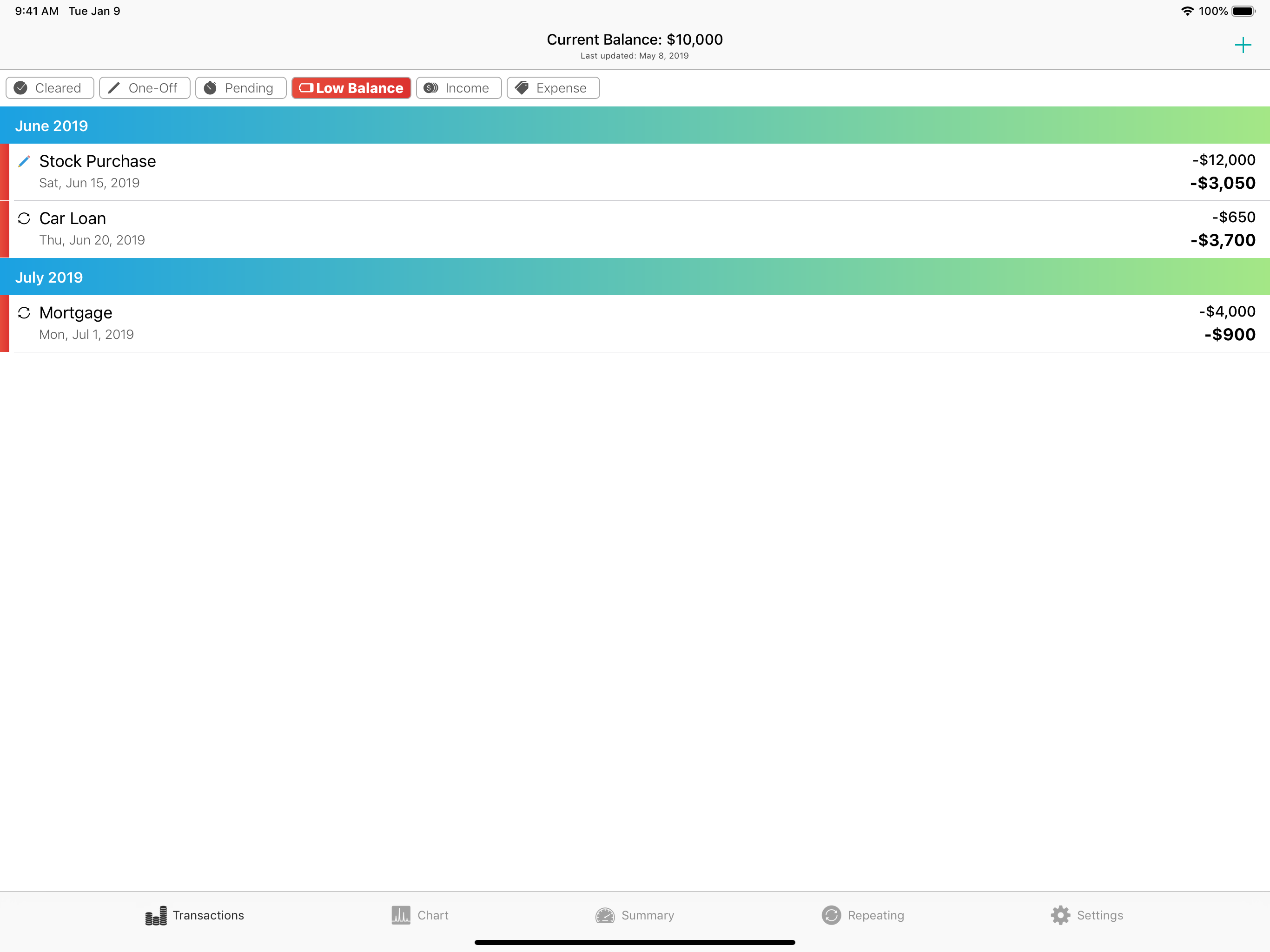
Task: Click the date Sat, Jun 15, 2019
Action: tap(90, 183)
